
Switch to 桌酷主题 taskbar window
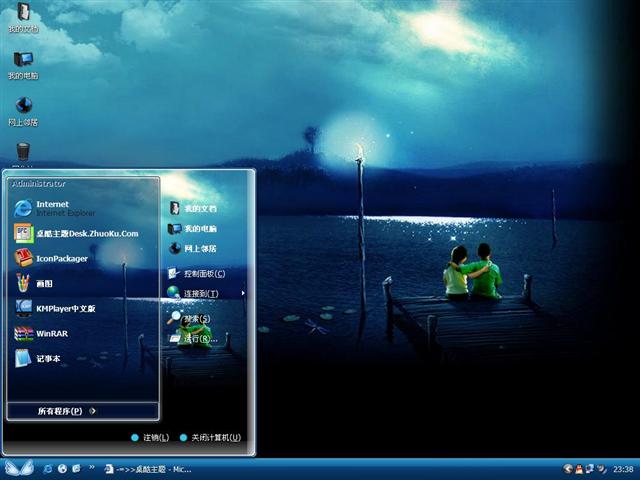click(x=148, y=469)
